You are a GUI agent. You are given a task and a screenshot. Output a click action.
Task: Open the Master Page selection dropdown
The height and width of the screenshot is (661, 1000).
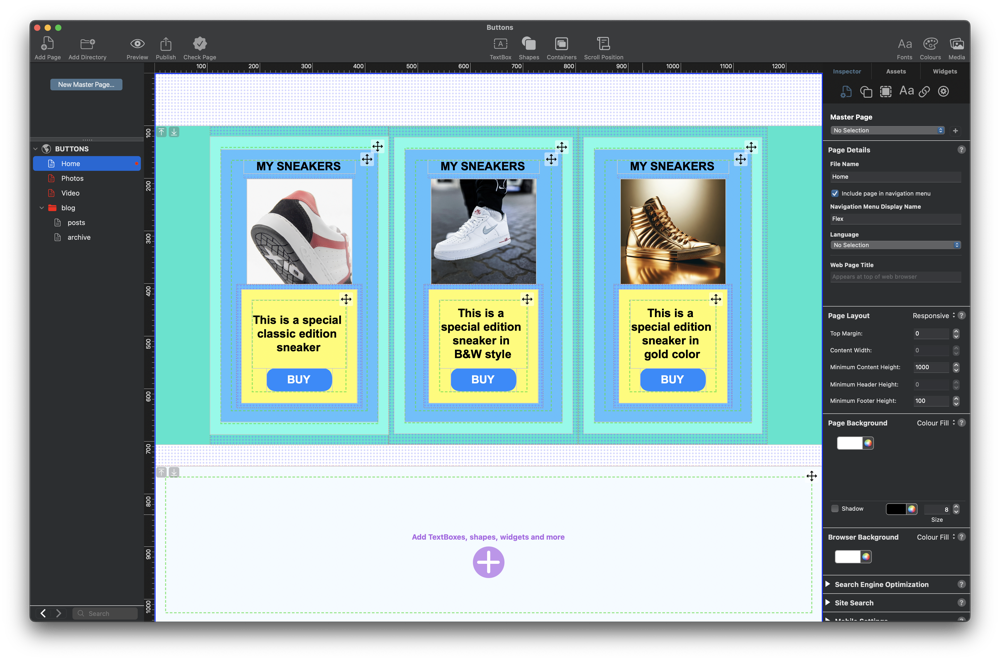[887, 131]
